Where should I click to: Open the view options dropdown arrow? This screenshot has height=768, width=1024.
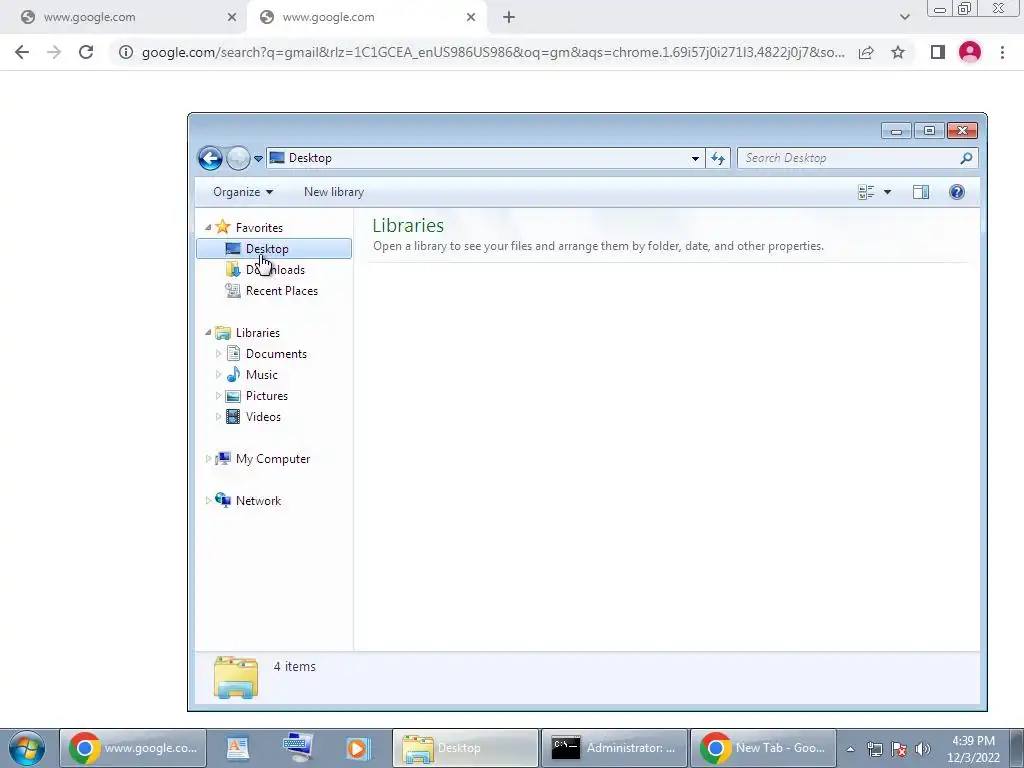coord(887,192)
